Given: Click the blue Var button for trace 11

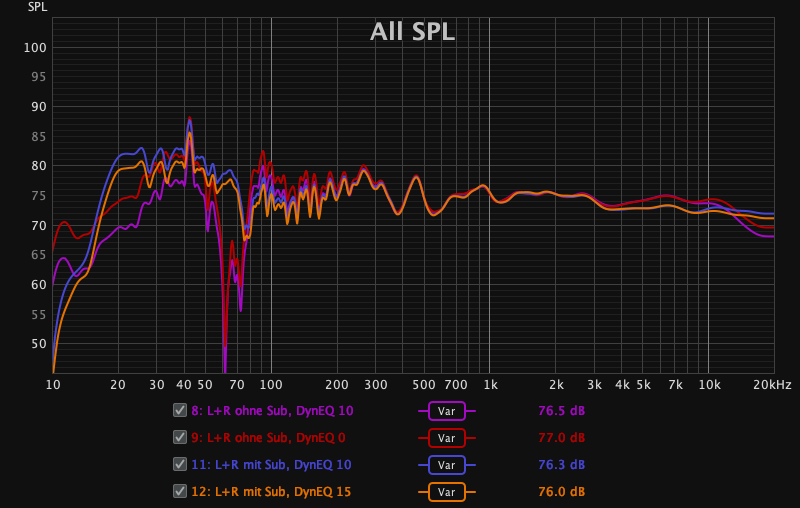Looking at the screenshot, I should click(x=447, y=465).
